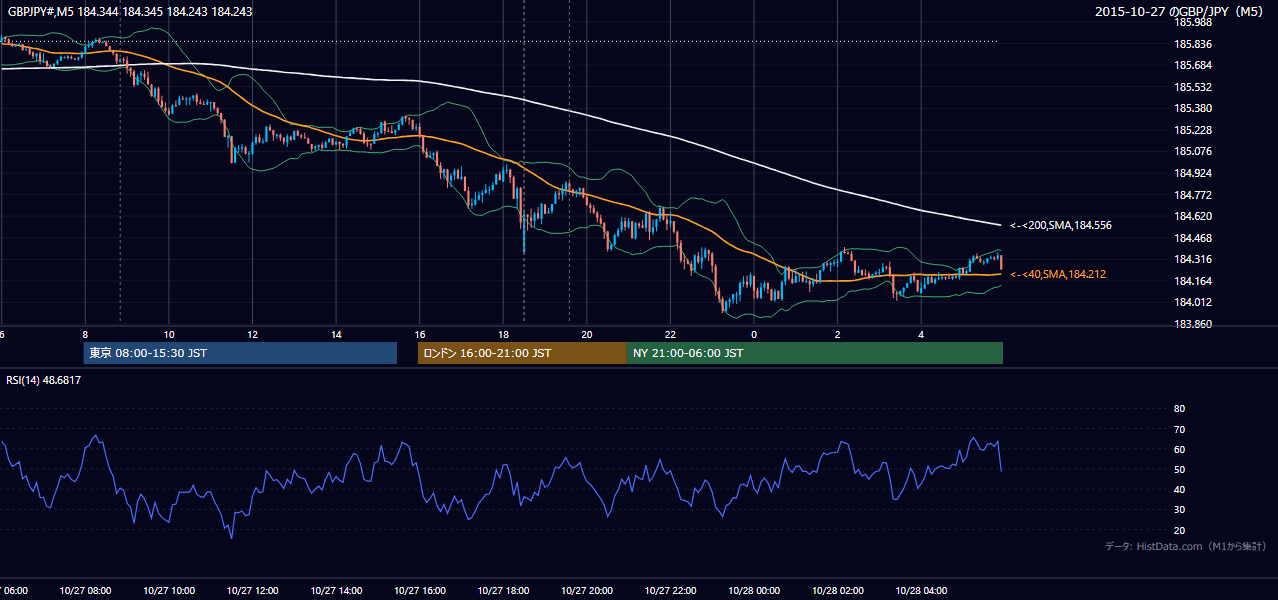The height and width of the screenshot is (600, 1278).
Task: Click price axis label 185.228
Action: [x=1193, y=130]
